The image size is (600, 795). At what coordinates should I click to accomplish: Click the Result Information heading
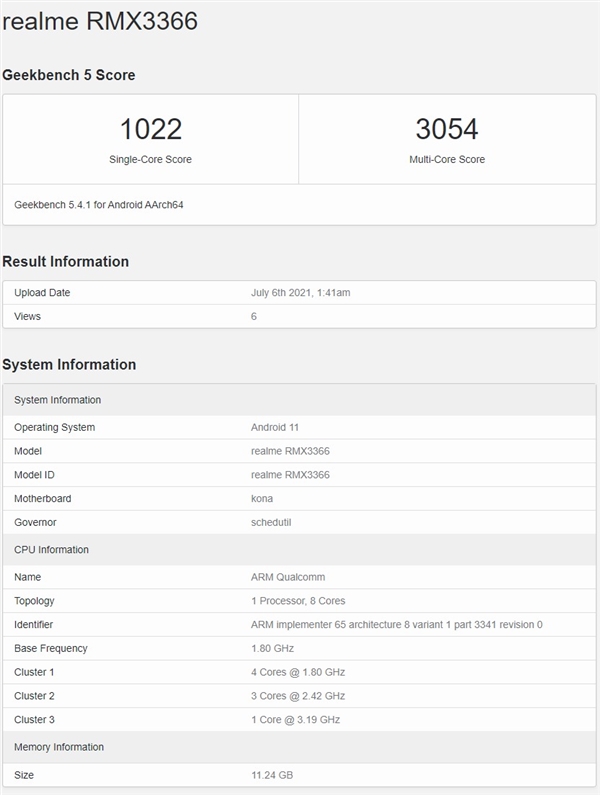click(x=66, y=262)
